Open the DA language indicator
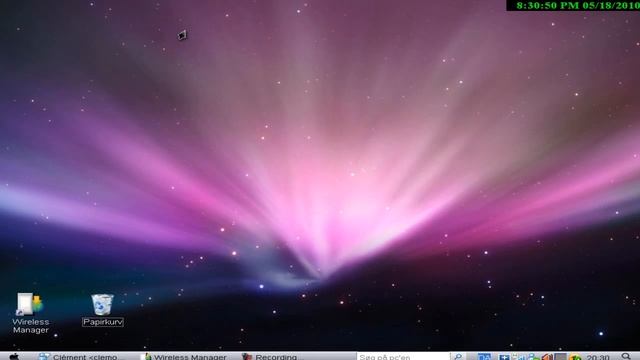This screenshot has width=640, height=360. (484, 357)
